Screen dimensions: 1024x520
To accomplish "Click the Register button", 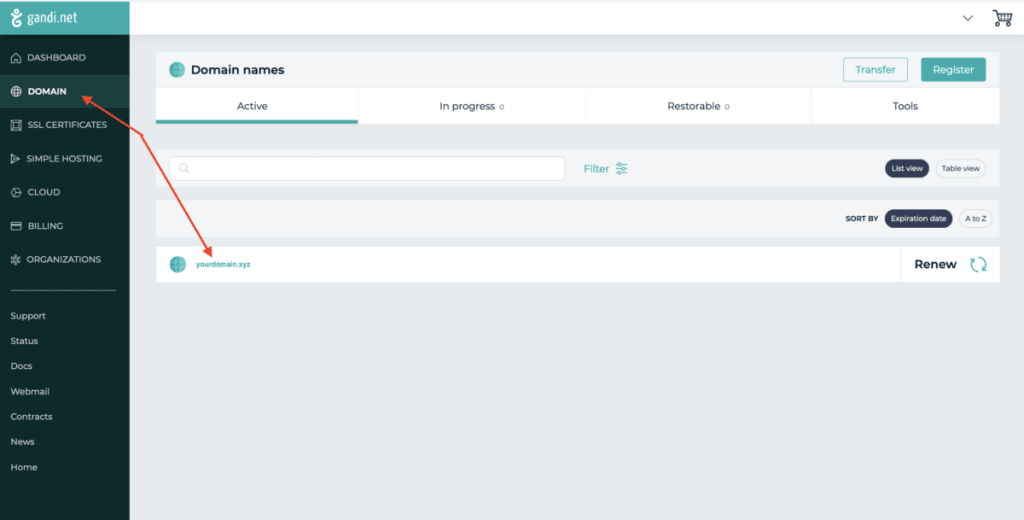I will pyautogui.click(x=953, y=70).
